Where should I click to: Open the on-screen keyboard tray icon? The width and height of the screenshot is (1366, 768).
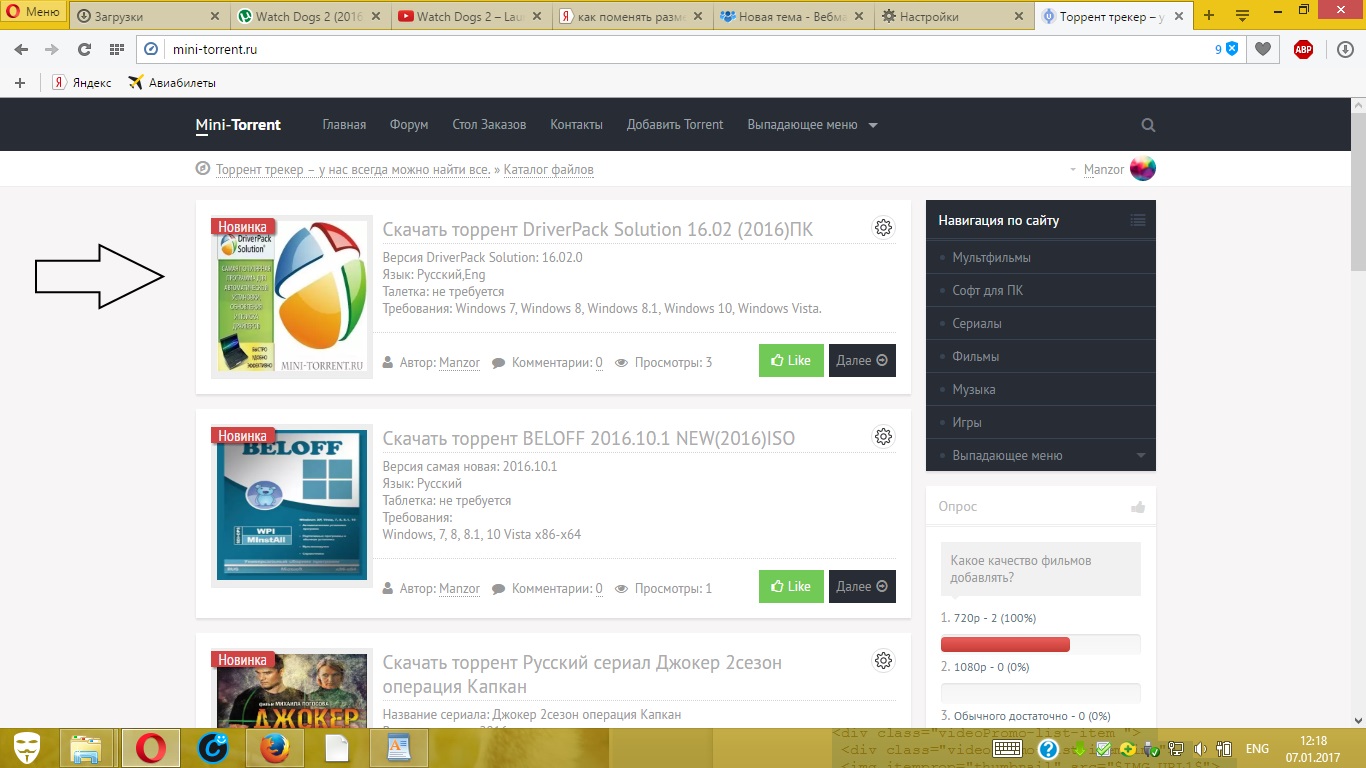point(1008,749)
